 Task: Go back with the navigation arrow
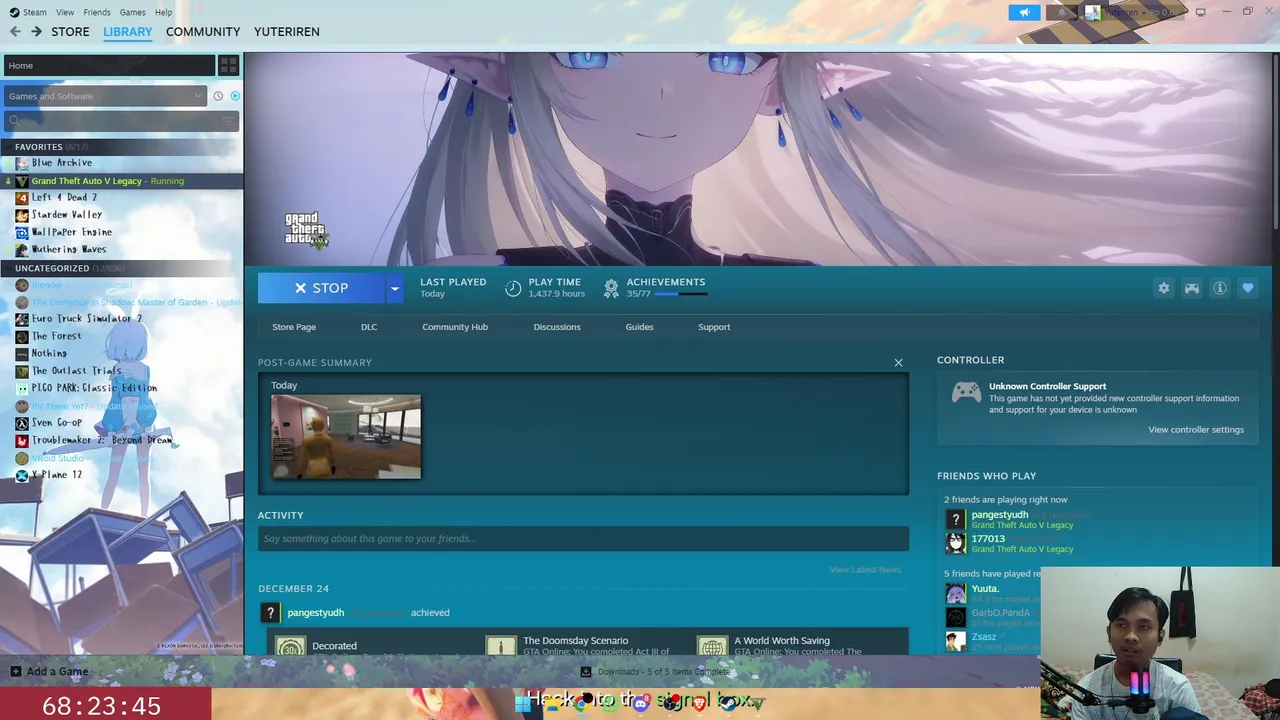coord(15,32)
